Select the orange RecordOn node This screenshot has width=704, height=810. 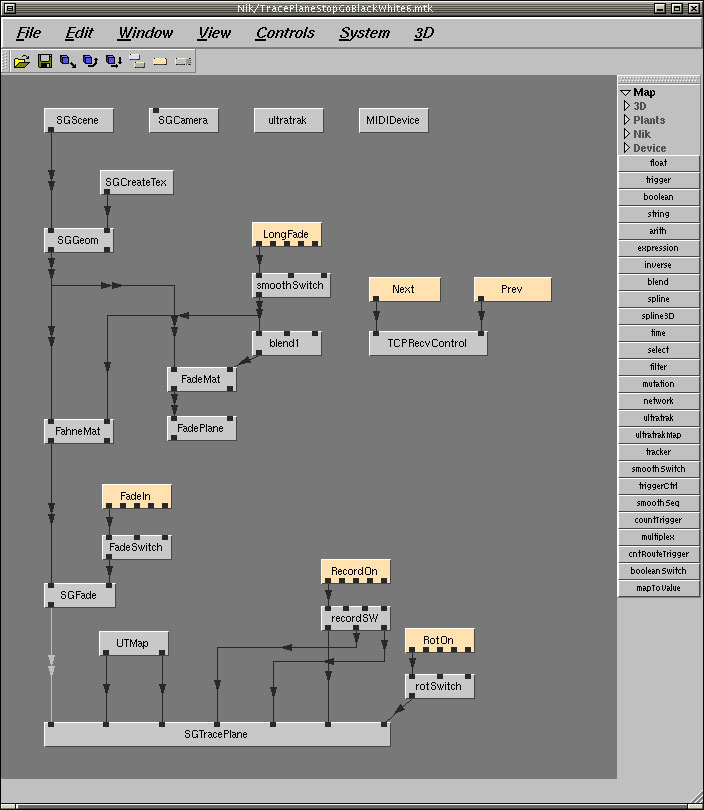point(355,572)
